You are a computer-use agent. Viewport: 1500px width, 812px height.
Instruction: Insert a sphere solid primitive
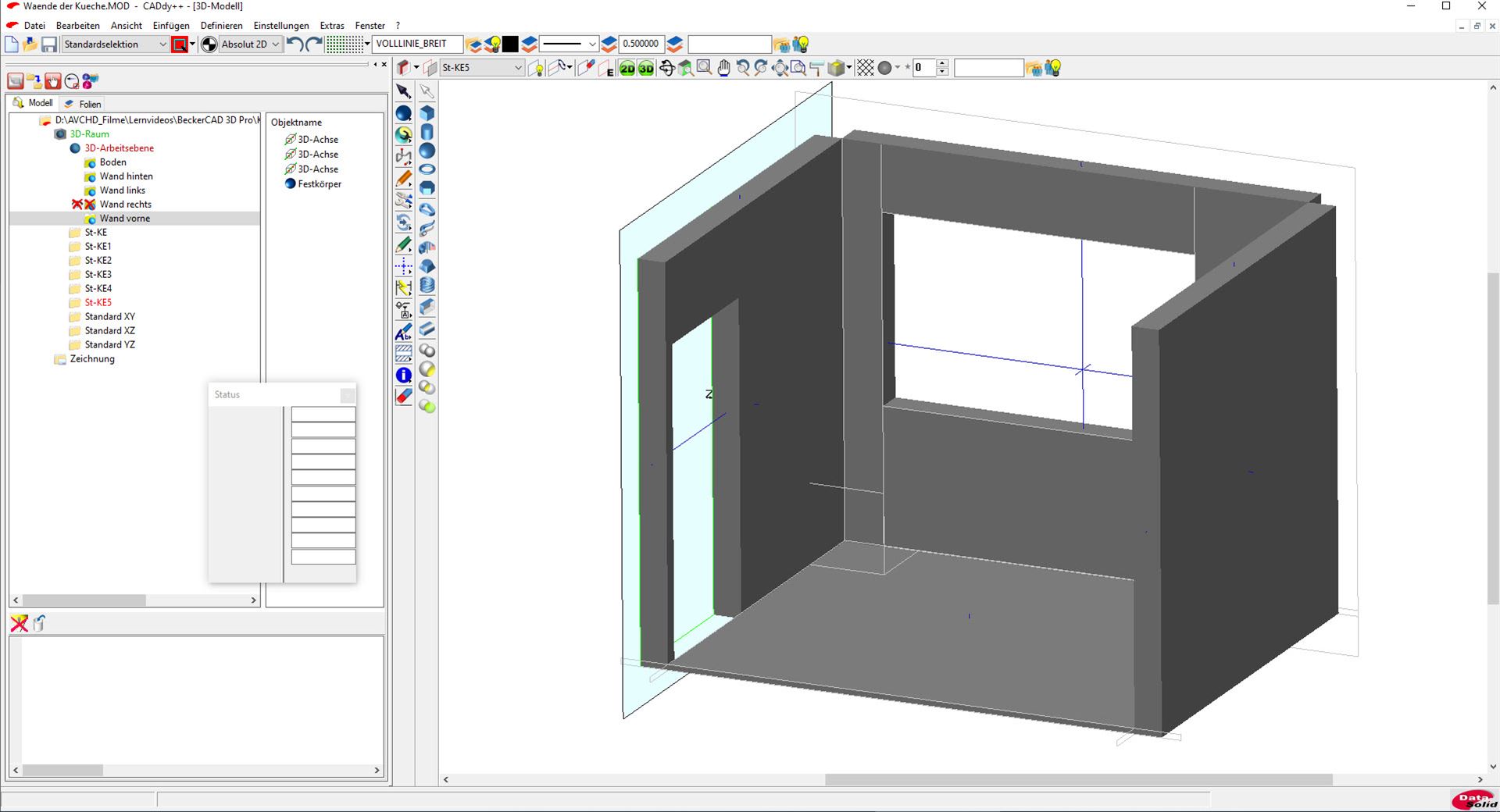coord(427,151)
